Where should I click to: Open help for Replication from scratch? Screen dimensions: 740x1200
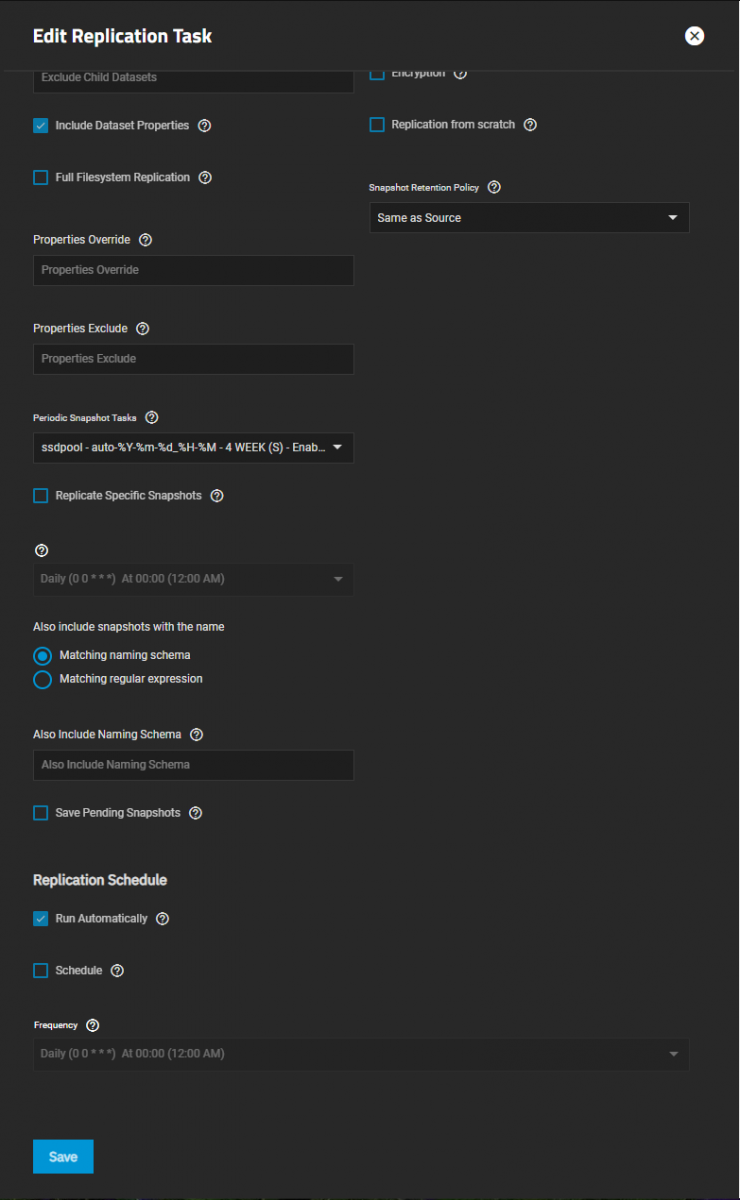531,125
